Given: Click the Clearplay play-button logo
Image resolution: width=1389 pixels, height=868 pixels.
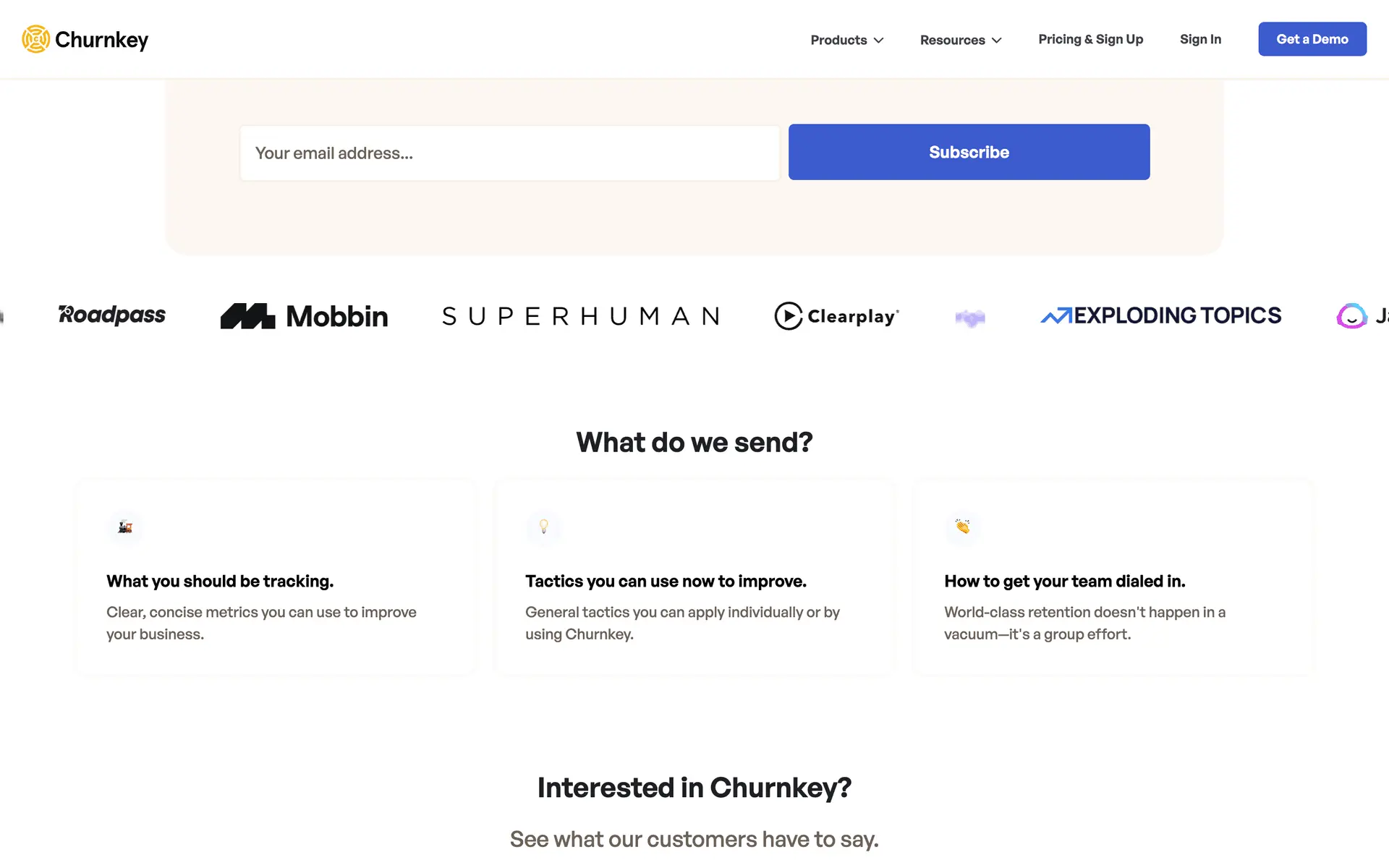Looking at the screenshot, I should (788, 316).
